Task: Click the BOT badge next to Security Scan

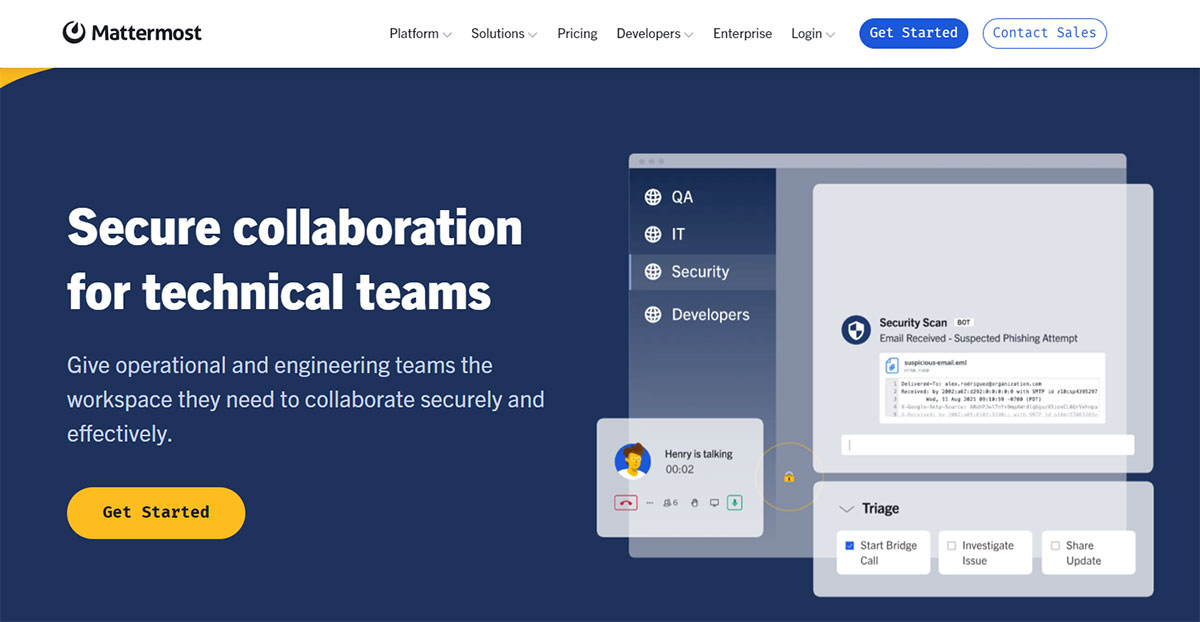Action: pos(964,323)
